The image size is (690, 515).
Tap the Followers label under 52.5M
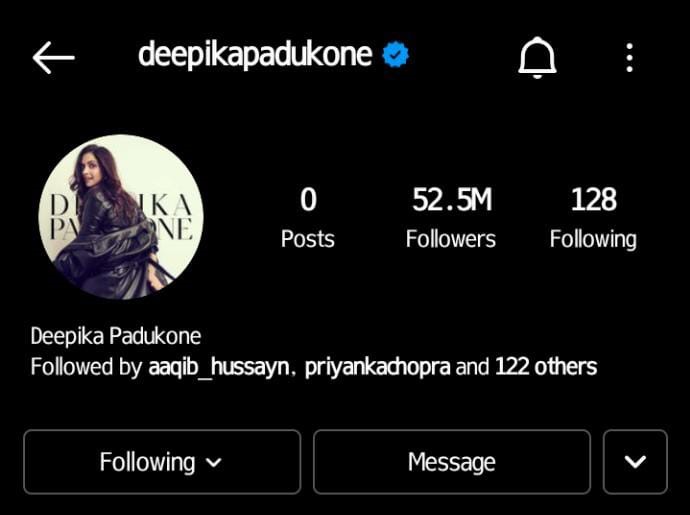pyautogui.click(x=451, y=239)
